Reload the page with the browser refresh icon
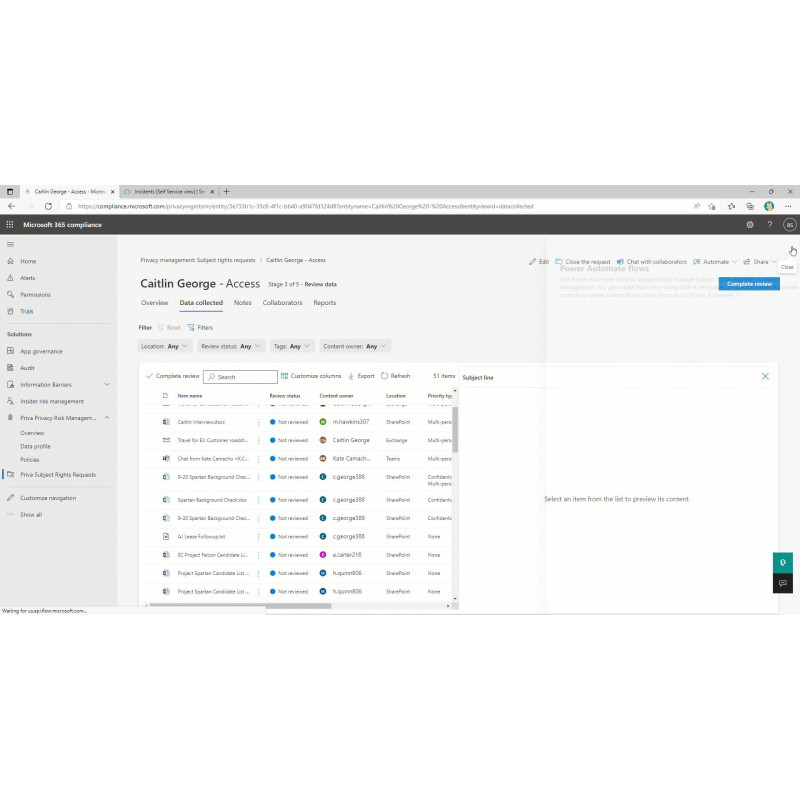 pyautogui.click(x=48, y=206)
